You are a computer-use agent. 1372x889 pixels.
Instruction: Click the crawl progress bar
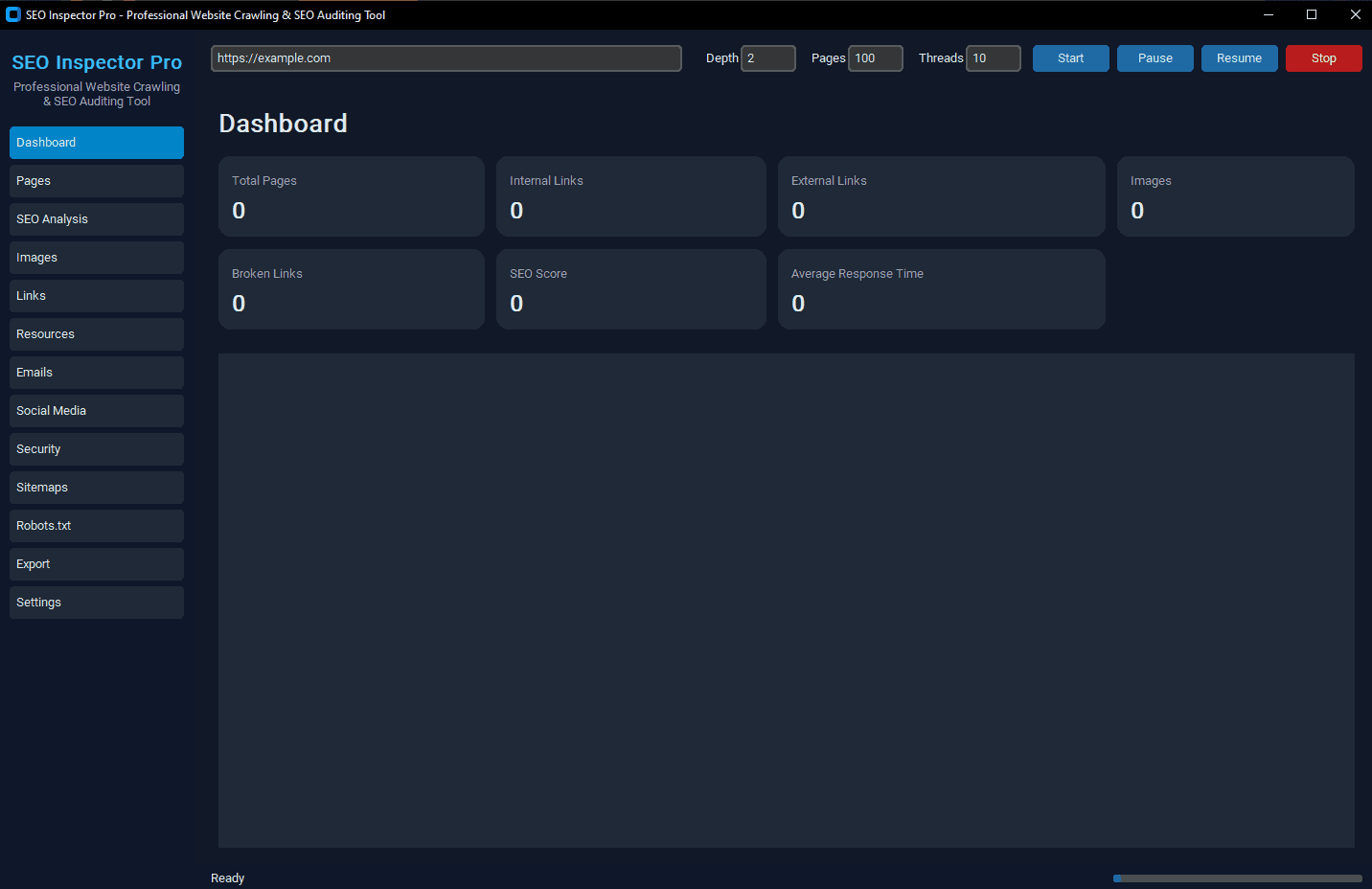[1237, 878]
